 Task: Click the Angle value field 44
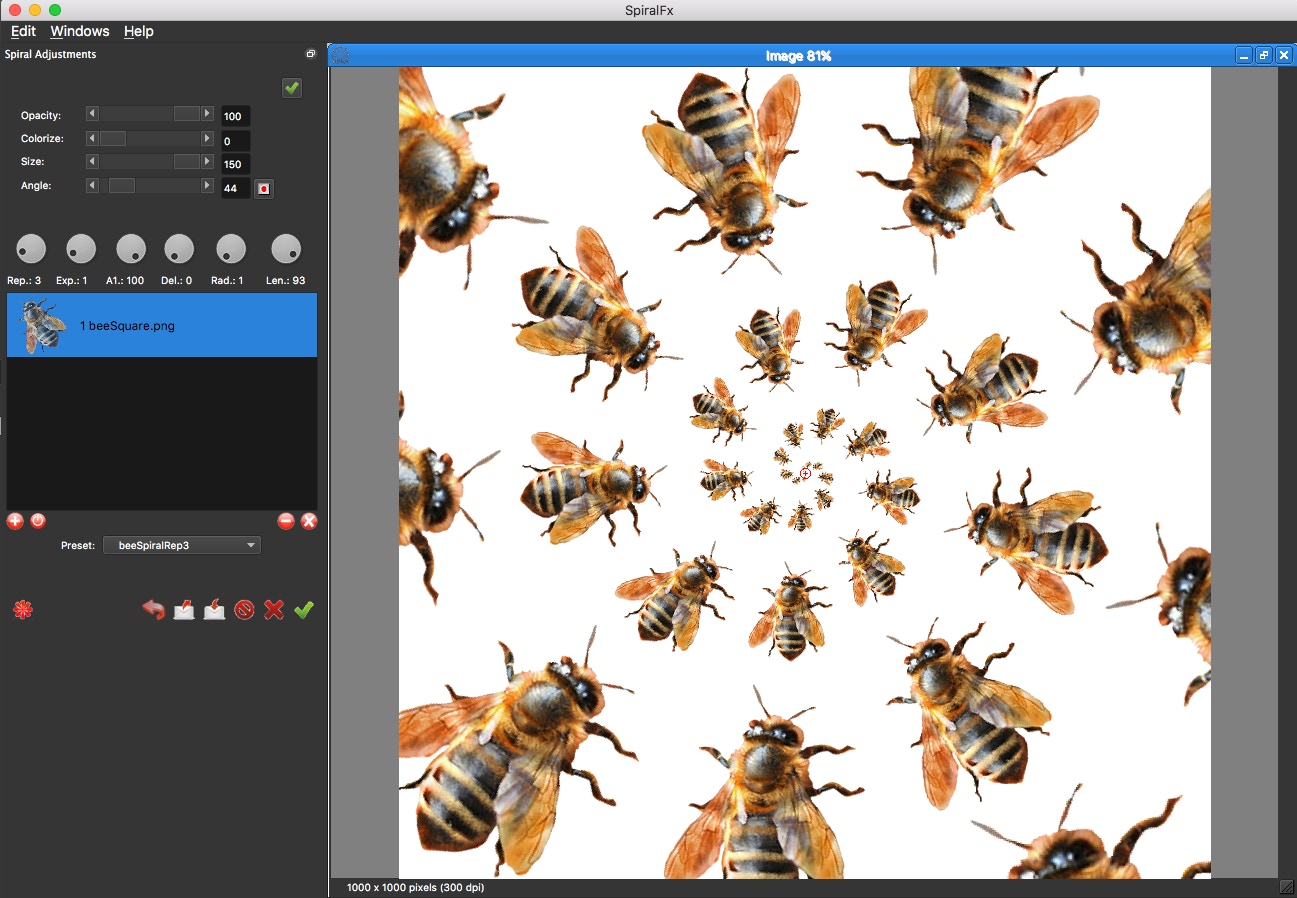[236, 188]
